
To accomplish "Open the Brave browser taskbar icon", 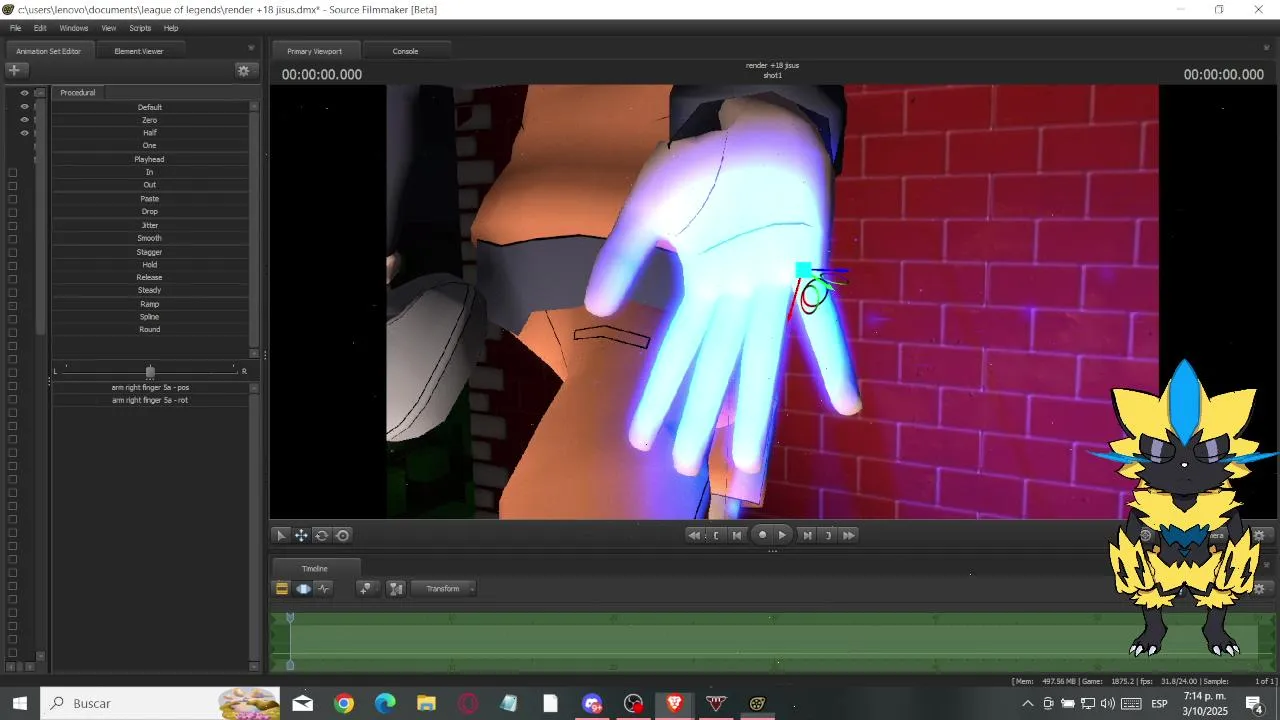I will pos(674,704).
